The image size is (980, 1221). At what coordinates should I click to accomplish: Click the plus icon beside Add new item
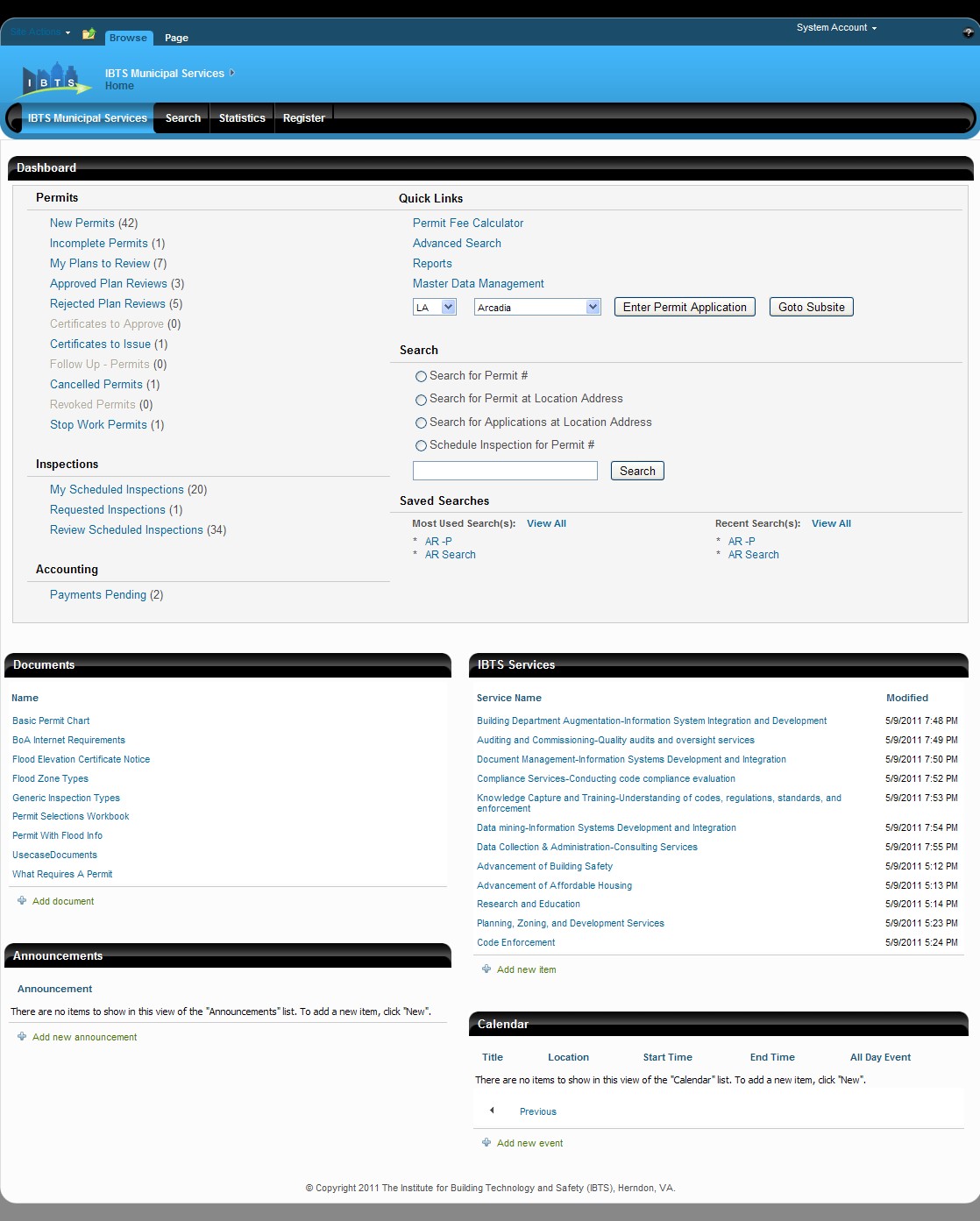tap(486, 969)
